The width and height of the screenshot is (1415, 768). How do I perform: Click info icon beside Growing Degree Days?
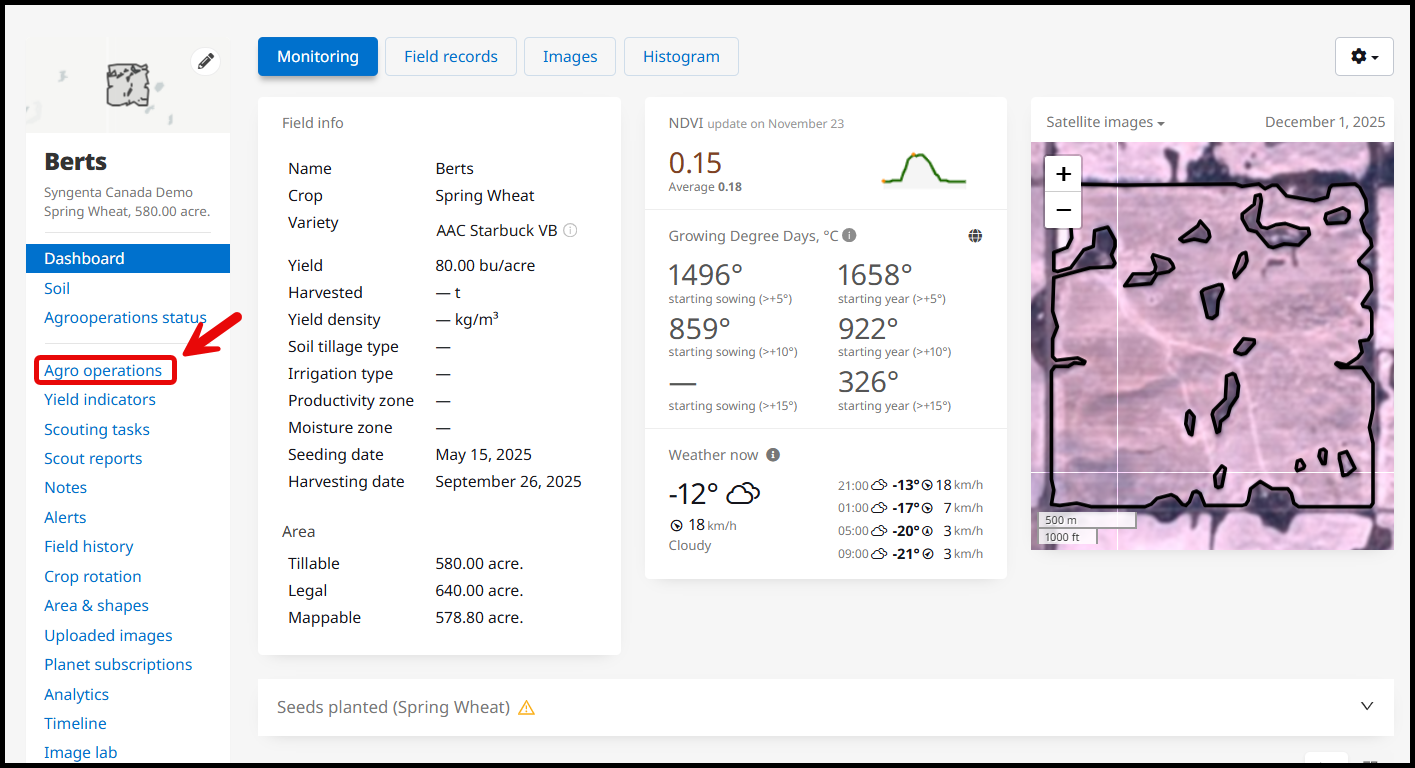pos(849,236)
